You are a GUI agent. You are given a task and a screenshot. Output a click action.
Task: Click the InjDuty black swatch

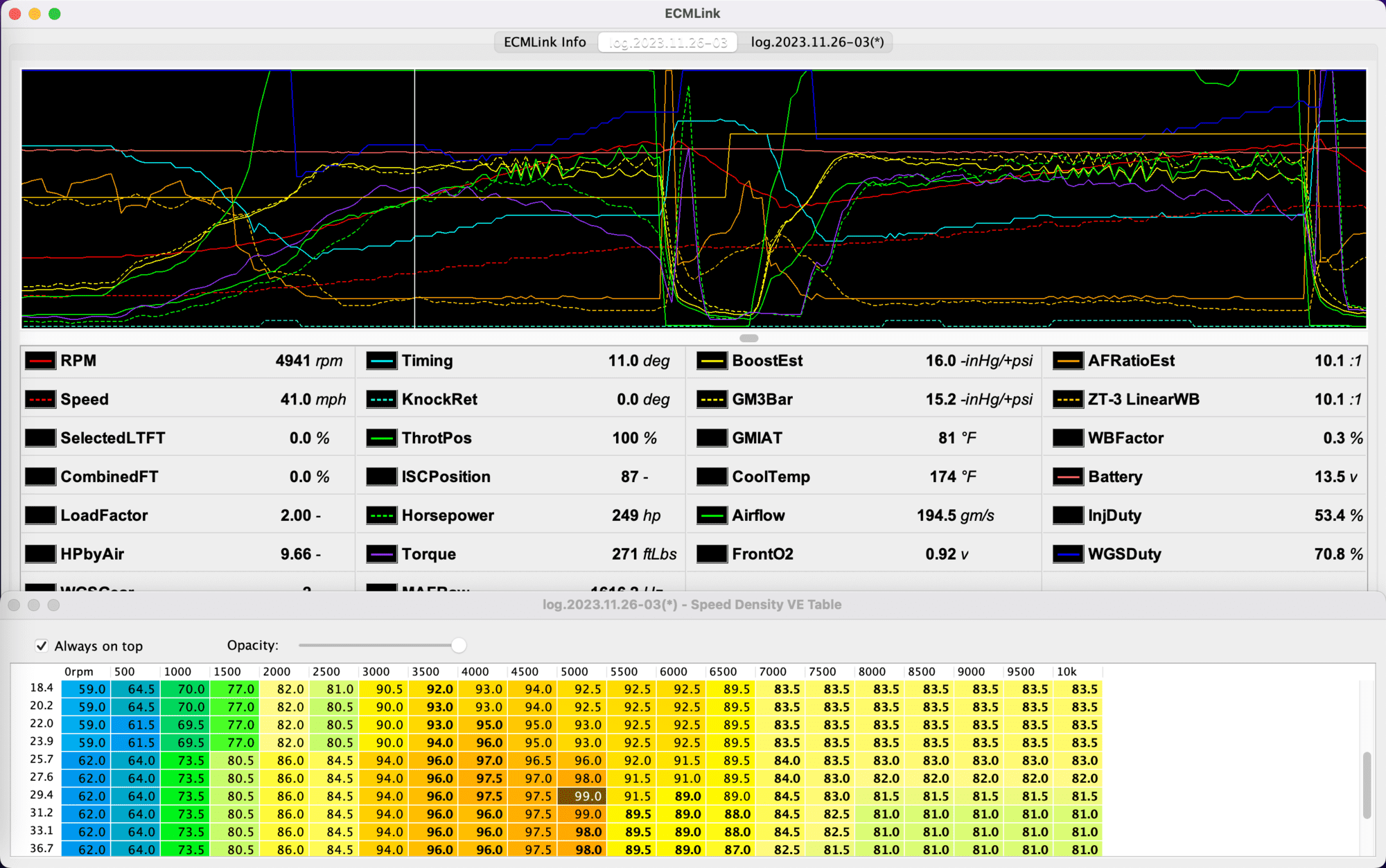1068,515
